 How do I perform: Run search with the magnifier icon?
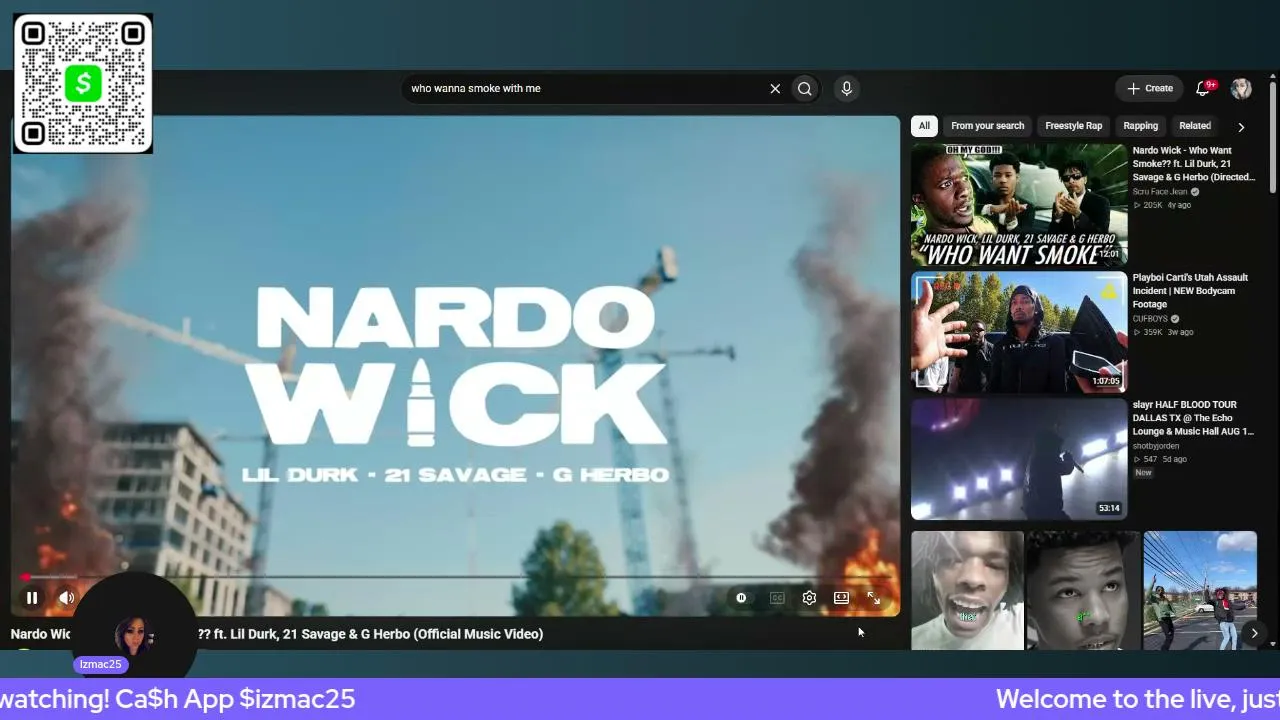[x=804, y=88]
